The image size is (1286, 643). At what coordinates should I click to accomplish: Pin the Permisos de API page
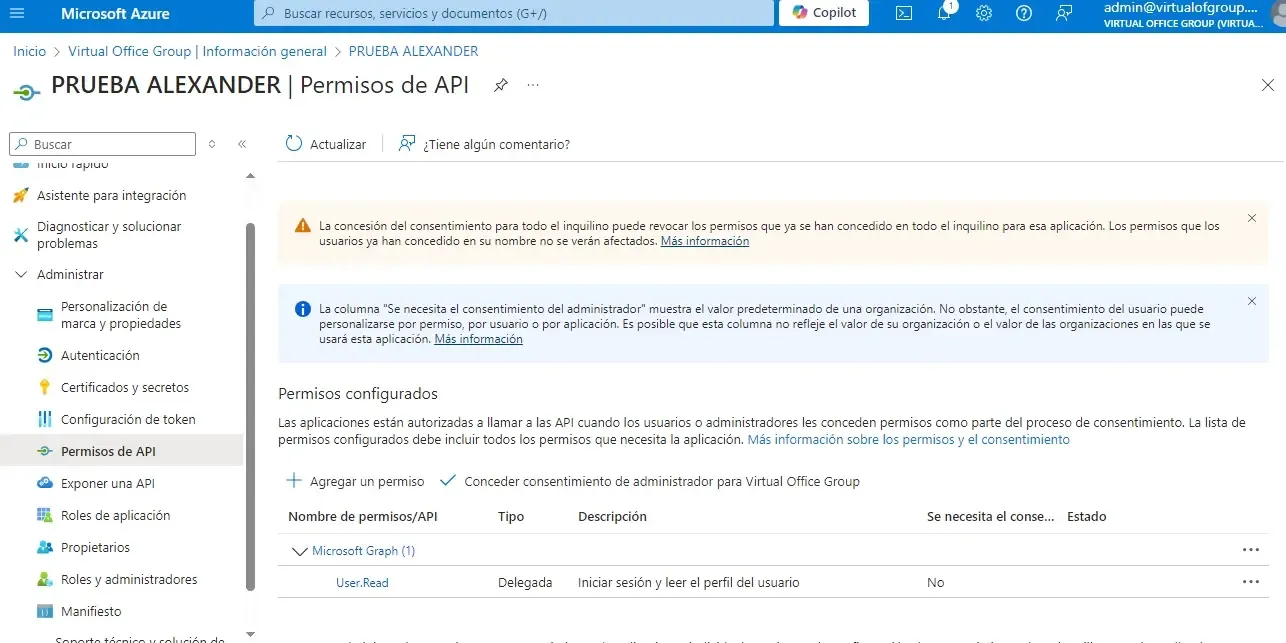pos(501,86)
